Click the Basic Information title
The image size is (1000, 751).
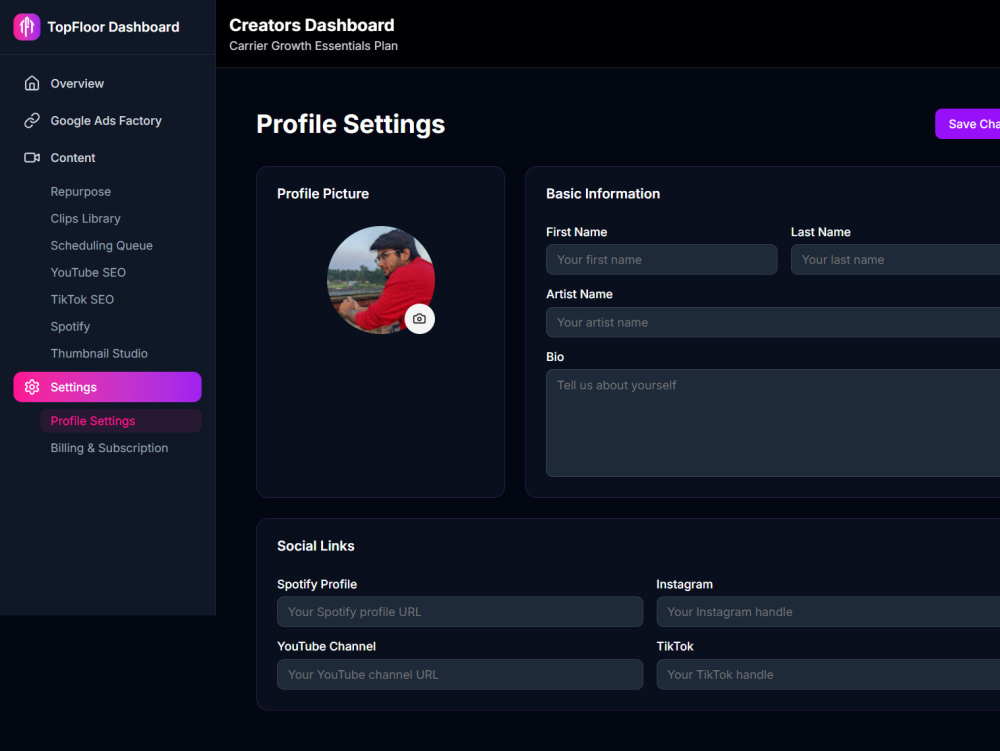(603, 194)
